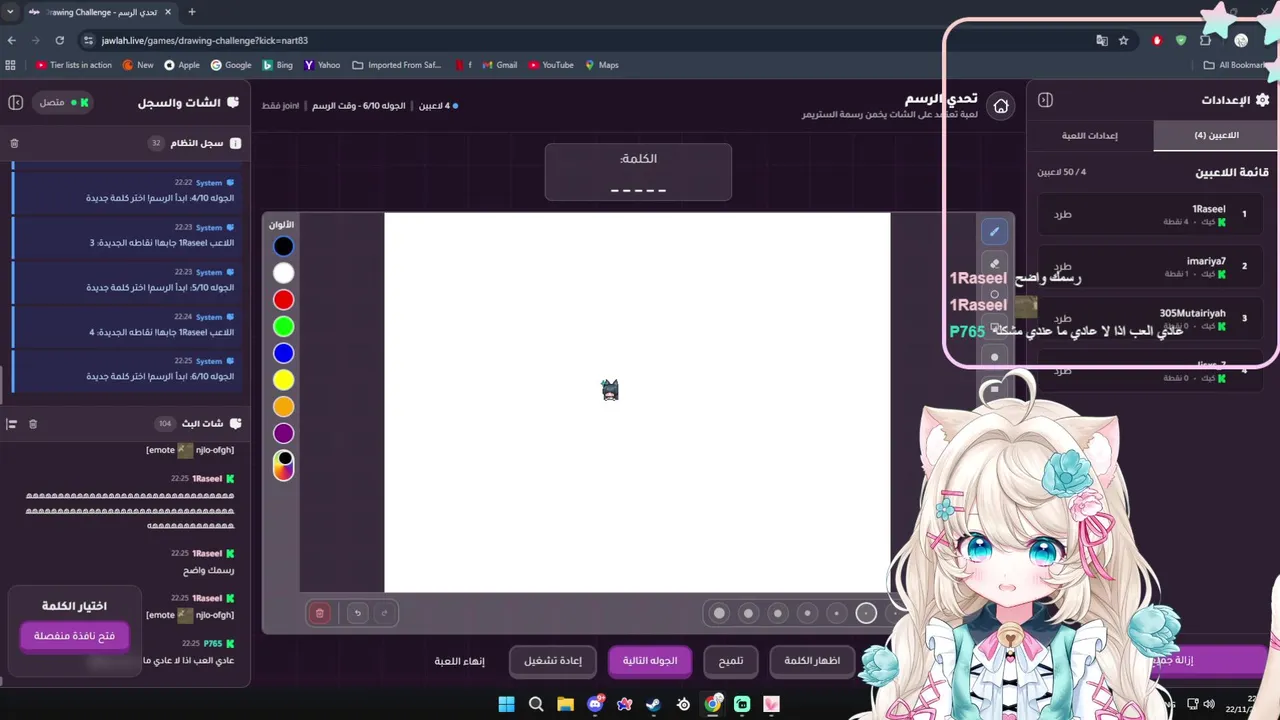The width and height of the screenshot is (1280, 720).
Task: Clear the system log with its trash icon
Action: pos(14,143)
